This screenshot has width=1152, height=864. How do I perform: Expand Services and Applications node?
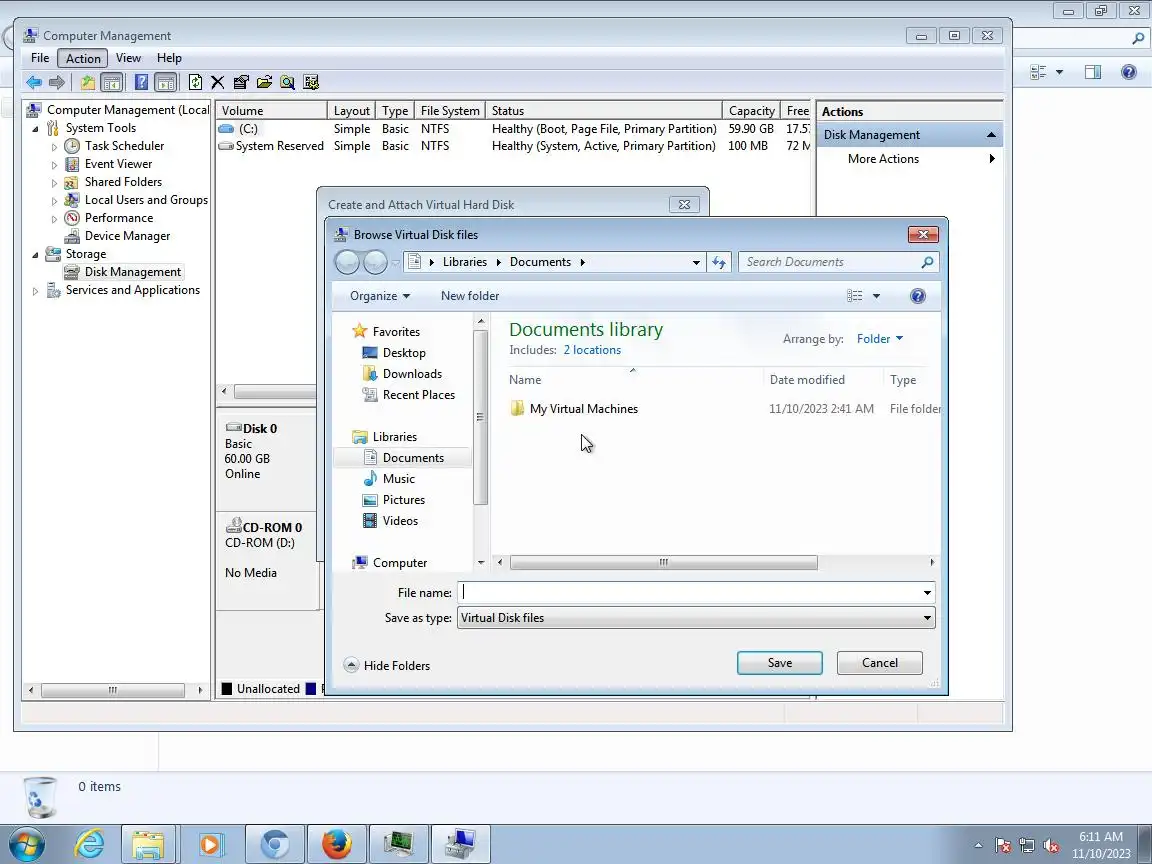(35, 291)
